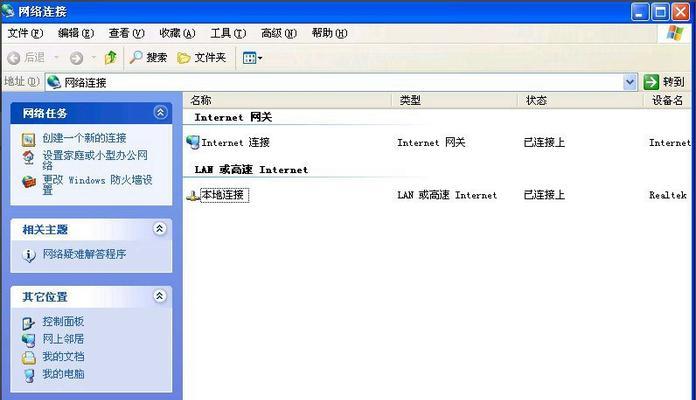The height and width of the screenshot is (400, 696).
Task: Open forward button history dropdown arrow
Action: pyautogui.click(x=94, y=58)
